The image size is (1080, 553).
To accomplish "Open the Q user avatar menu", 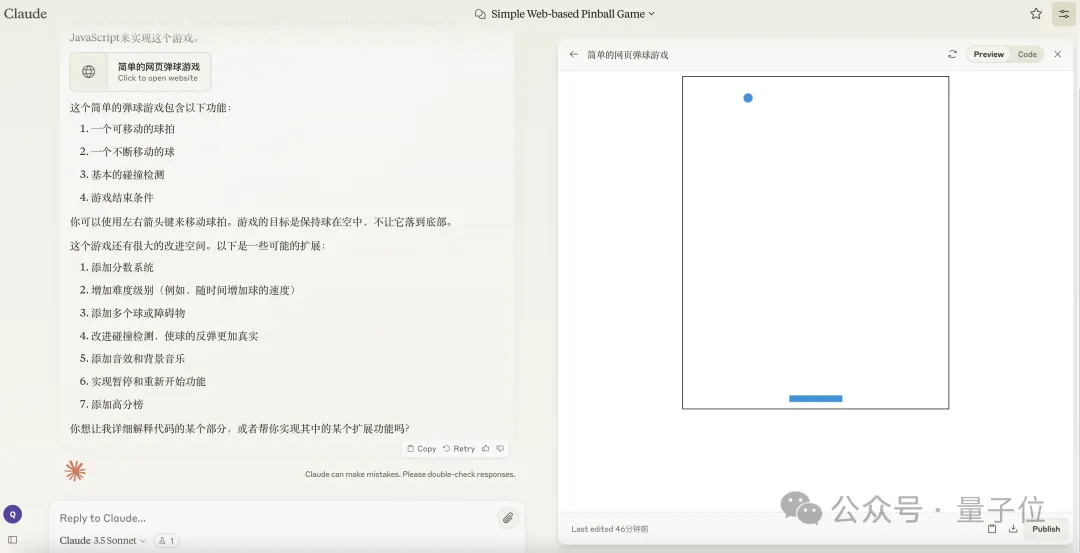I will (x=12, y=514).
